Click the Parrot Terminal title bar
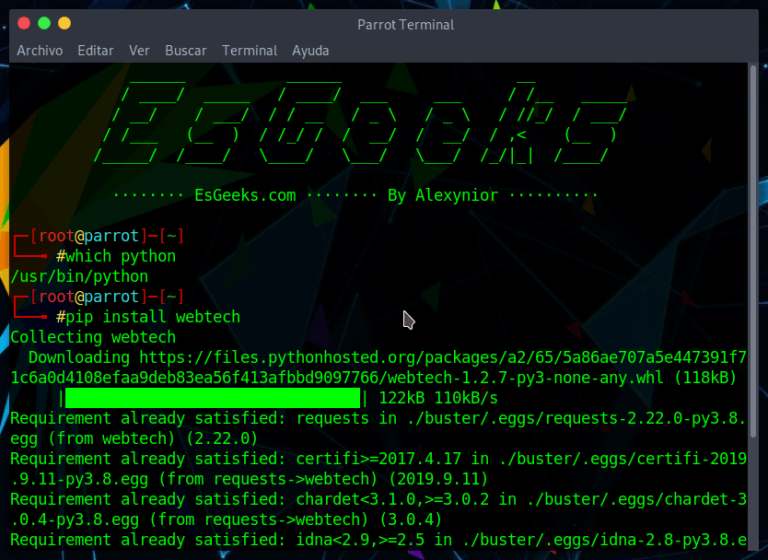Image resolution: width=768 pixels, height=560 pixels. (x=406, y=24)
